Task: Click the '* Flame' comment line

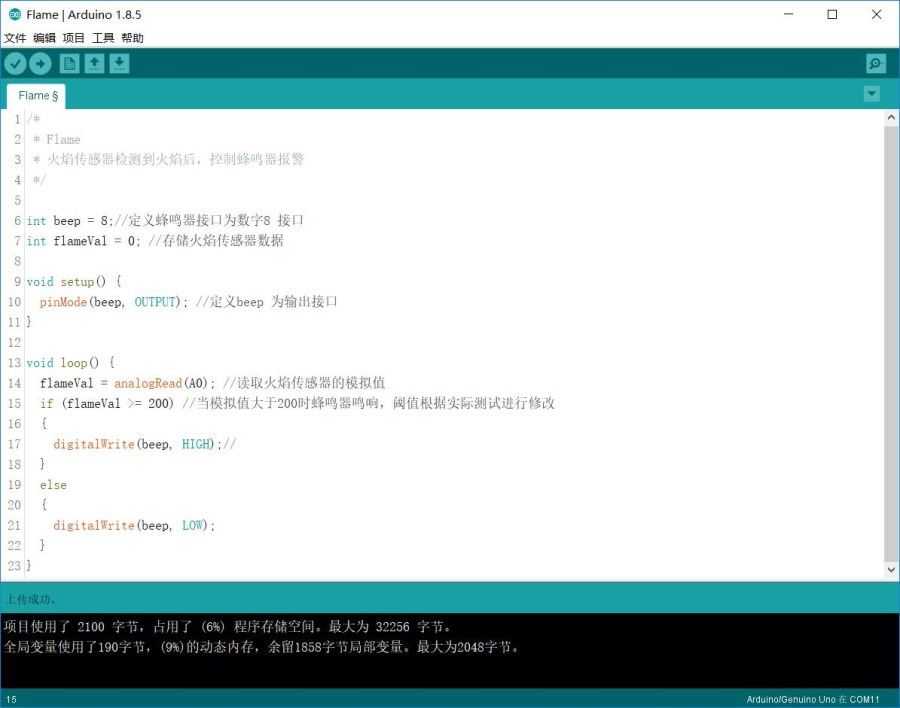Action: click(x=56, y=140)
